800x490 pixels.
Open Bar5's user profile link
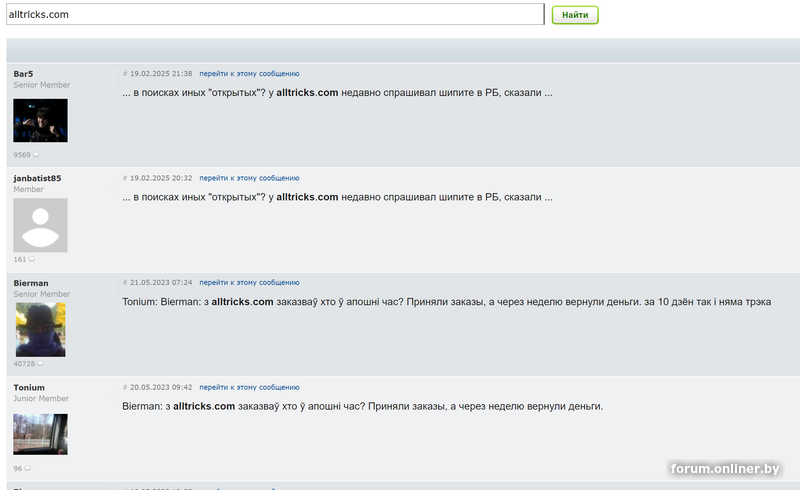click(24, 74)
